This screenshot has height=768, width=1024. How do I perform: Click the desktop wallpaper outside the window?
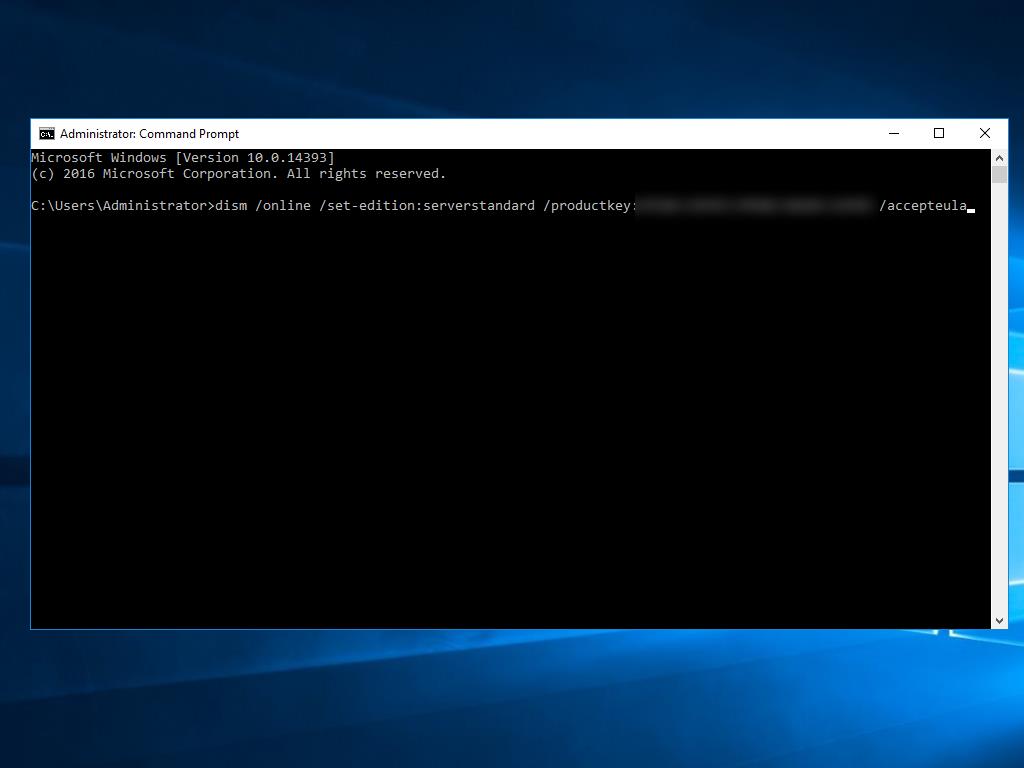coord(500,700)
